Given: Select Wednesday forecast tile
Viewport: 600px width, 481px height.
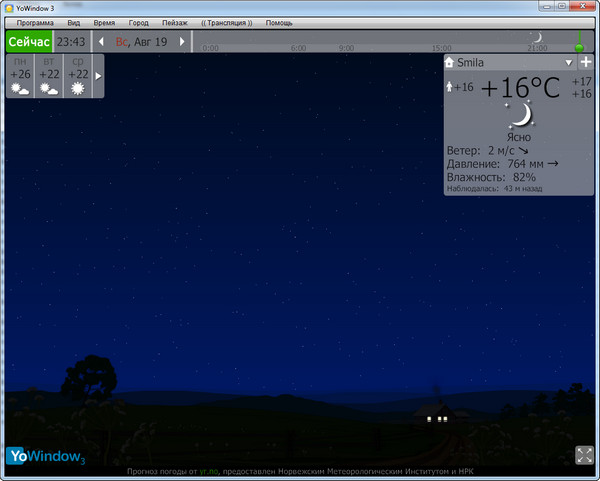Looking at the screenshot, I should tap(78, 76).
